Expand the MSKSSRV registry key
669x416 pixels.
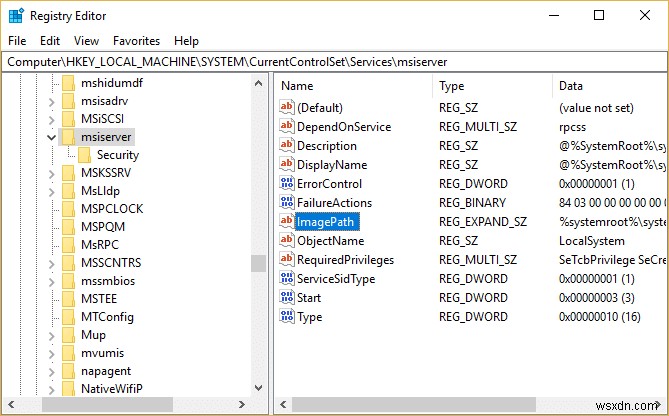click(51, 173)
